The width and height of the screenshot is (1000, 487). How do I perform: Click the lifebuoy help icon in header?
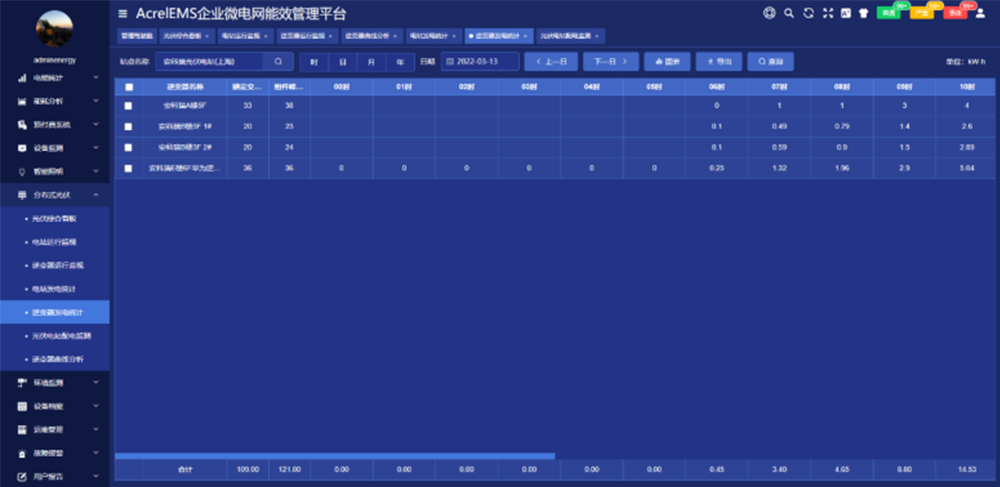(x=769, y=13)
